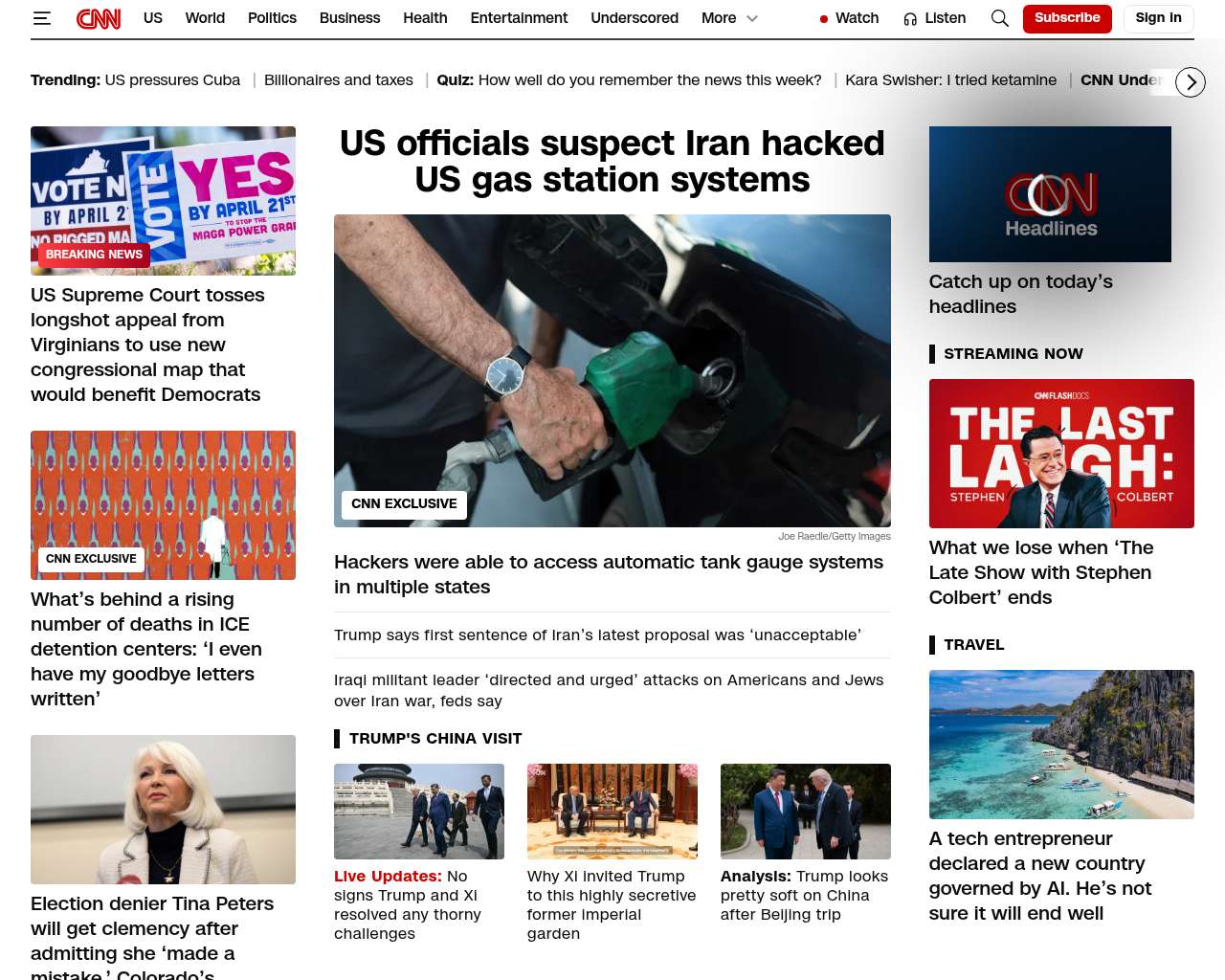Click the Listen headphones icon
1225x980 pixels.
pyautogui.click(x=910, y=19)
